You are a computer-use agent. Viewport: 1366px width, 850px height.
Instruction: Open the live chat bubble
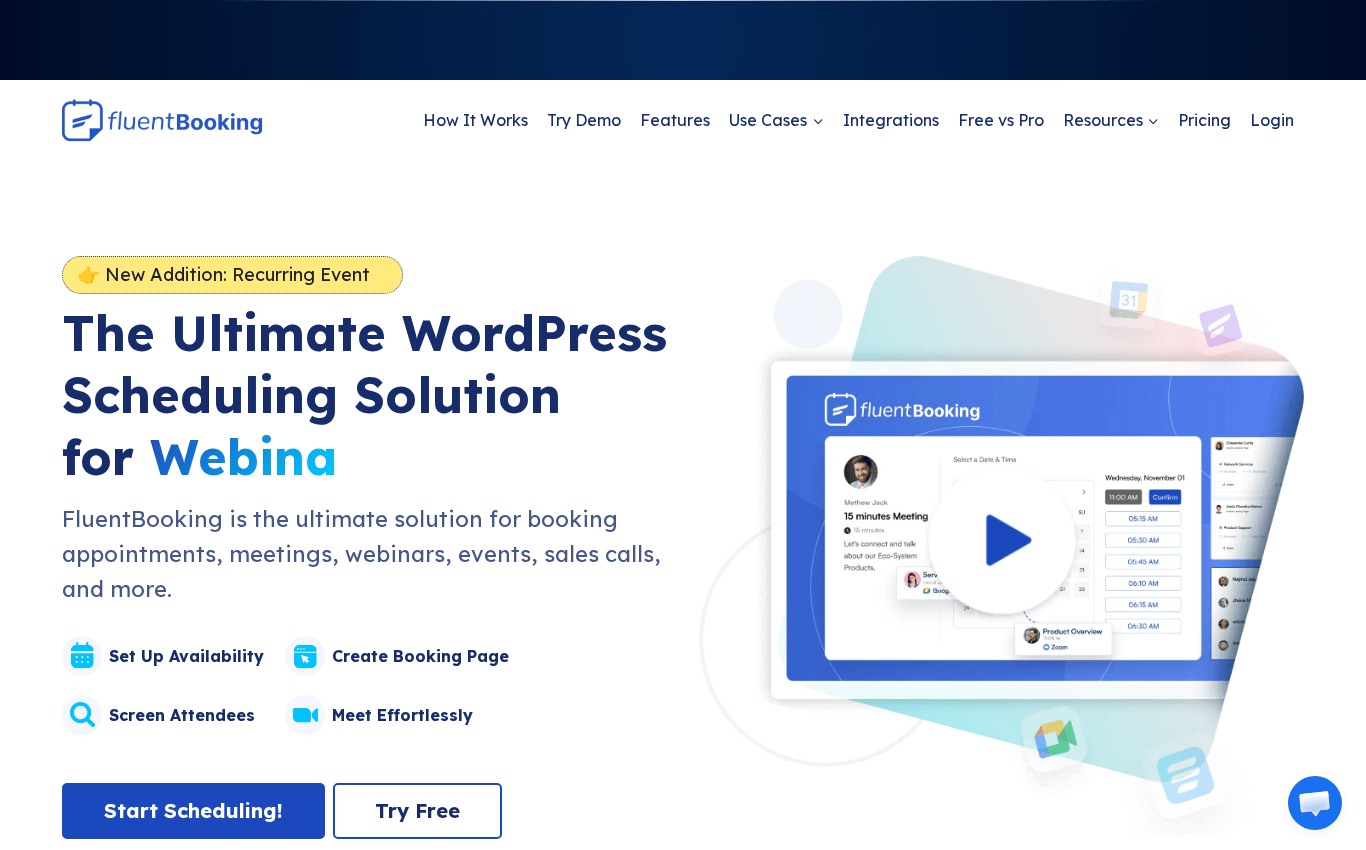[1315, 803]
